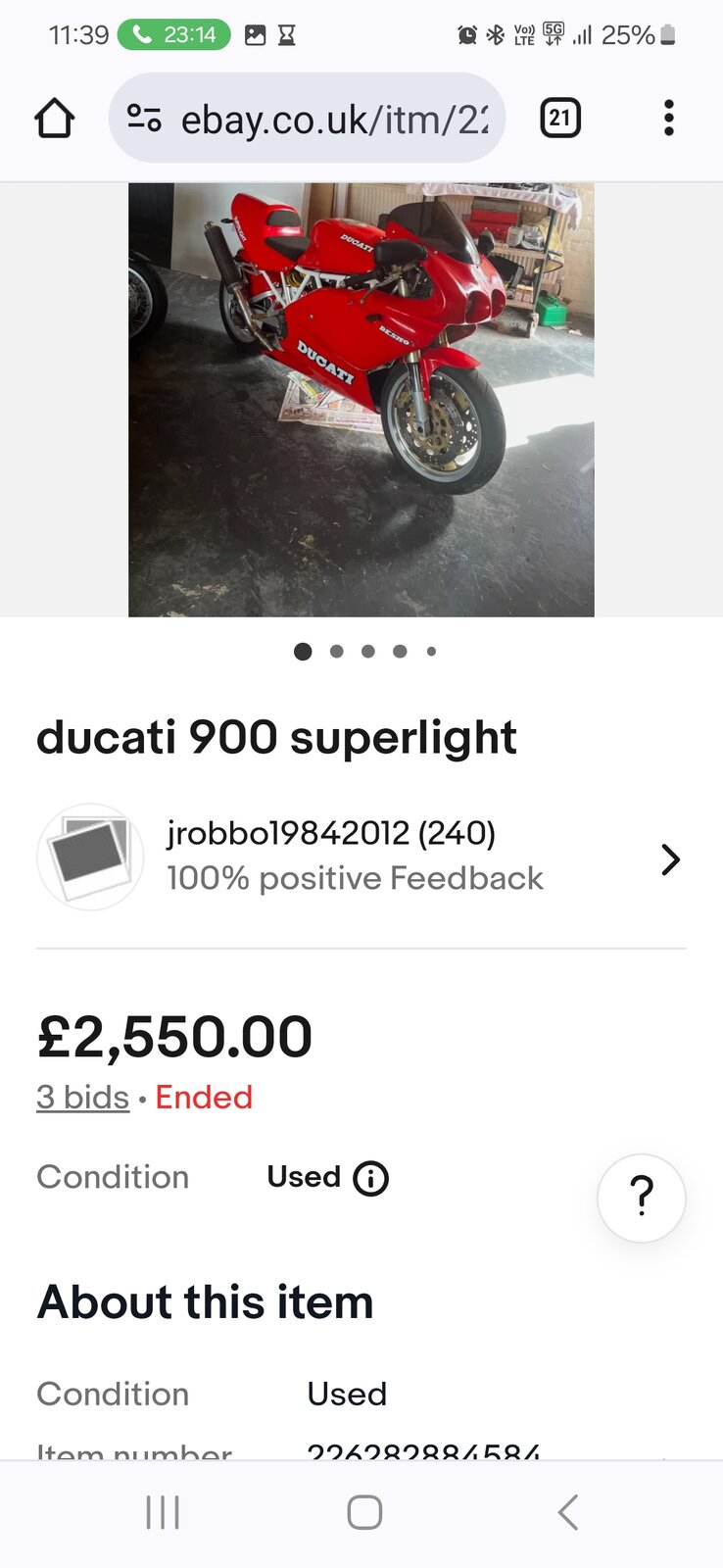Open seller jrobbo19842012 avatar image
The height and width of the screenshot is (1568, 723).
click(x=90, y=857)
